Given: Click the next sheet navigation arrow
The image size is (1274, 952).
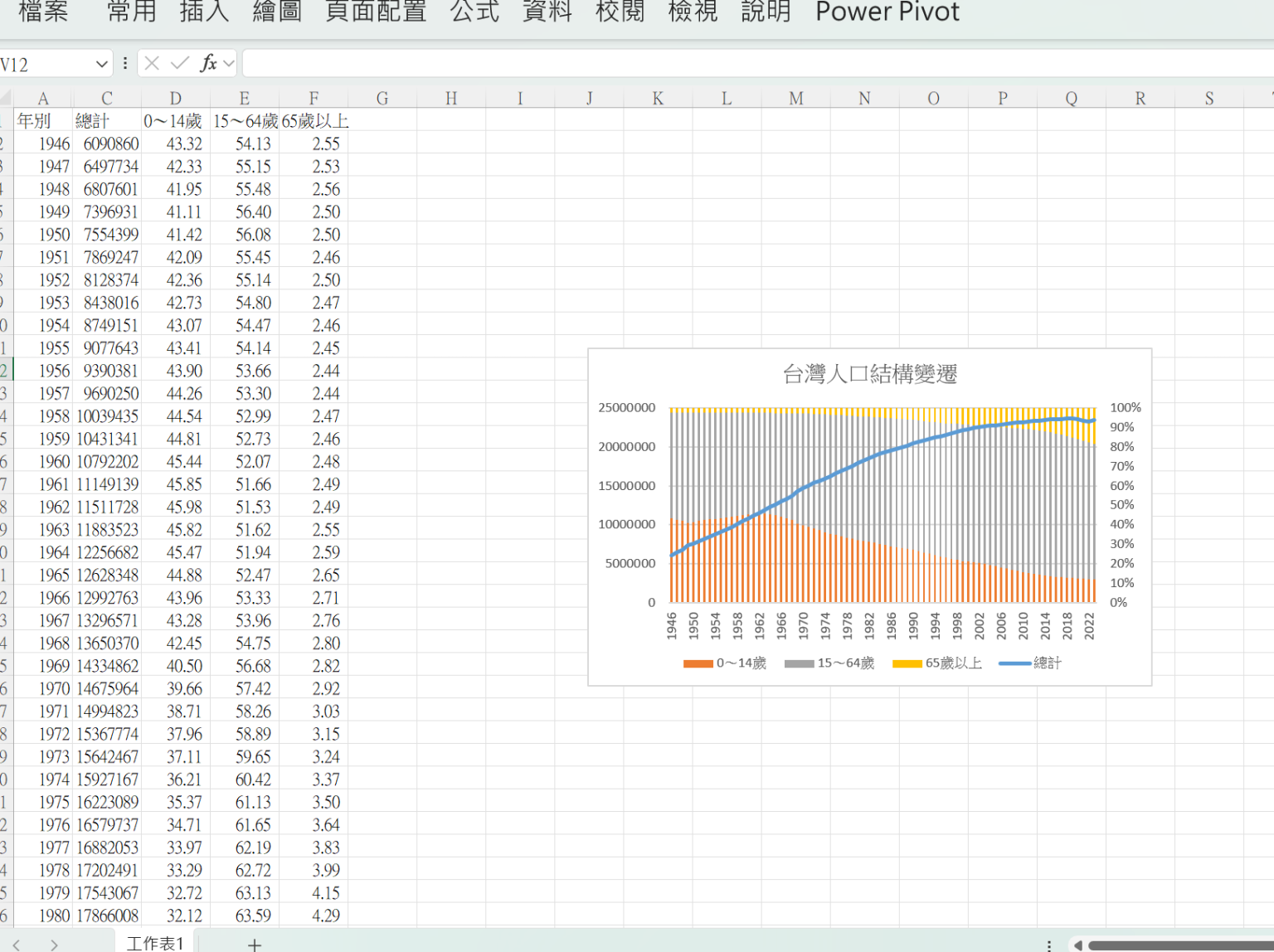Looking at the screenshot, I should [x=54, y=944].
